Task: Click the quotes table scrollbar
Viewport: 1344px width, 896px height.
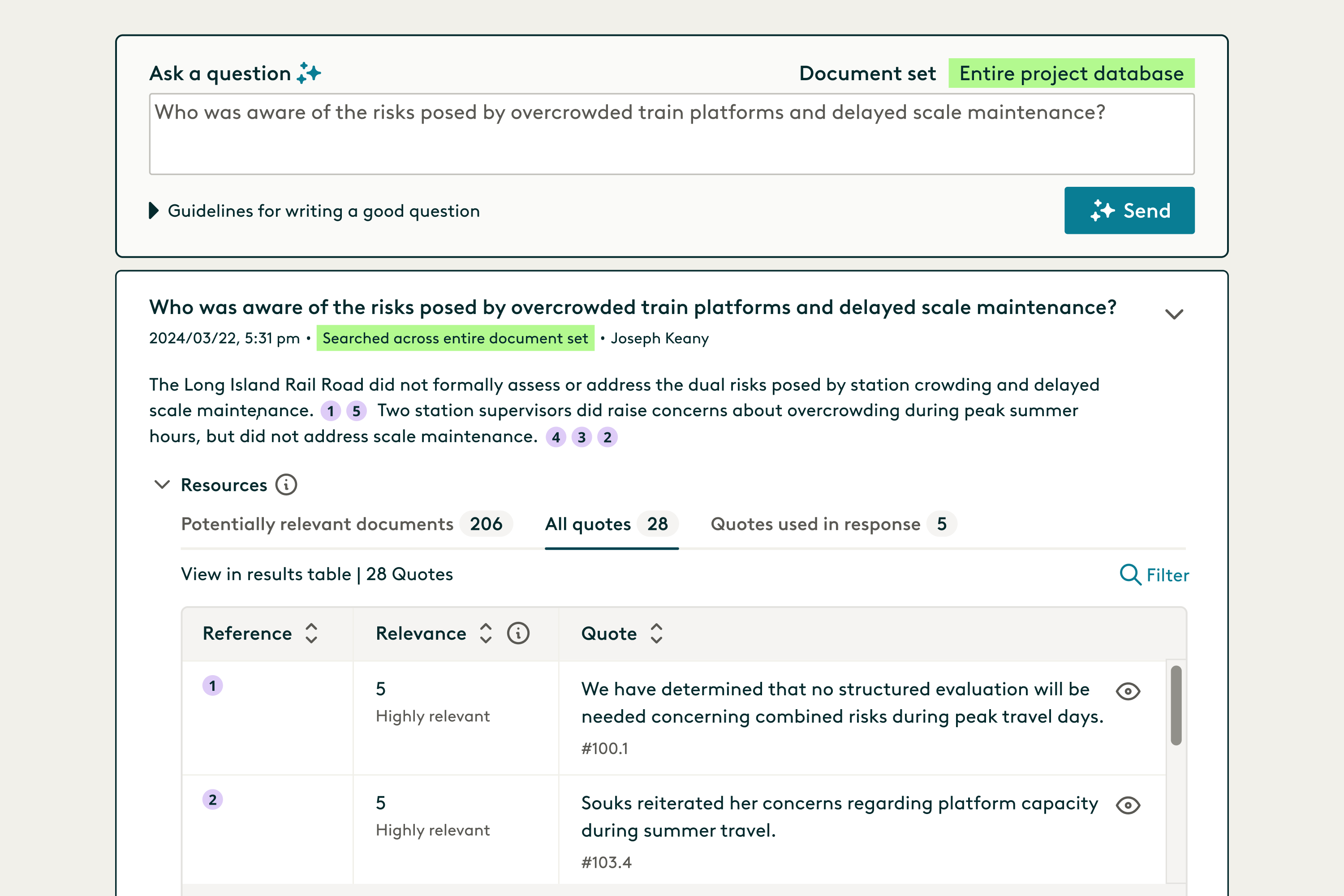Action: 1176,705
